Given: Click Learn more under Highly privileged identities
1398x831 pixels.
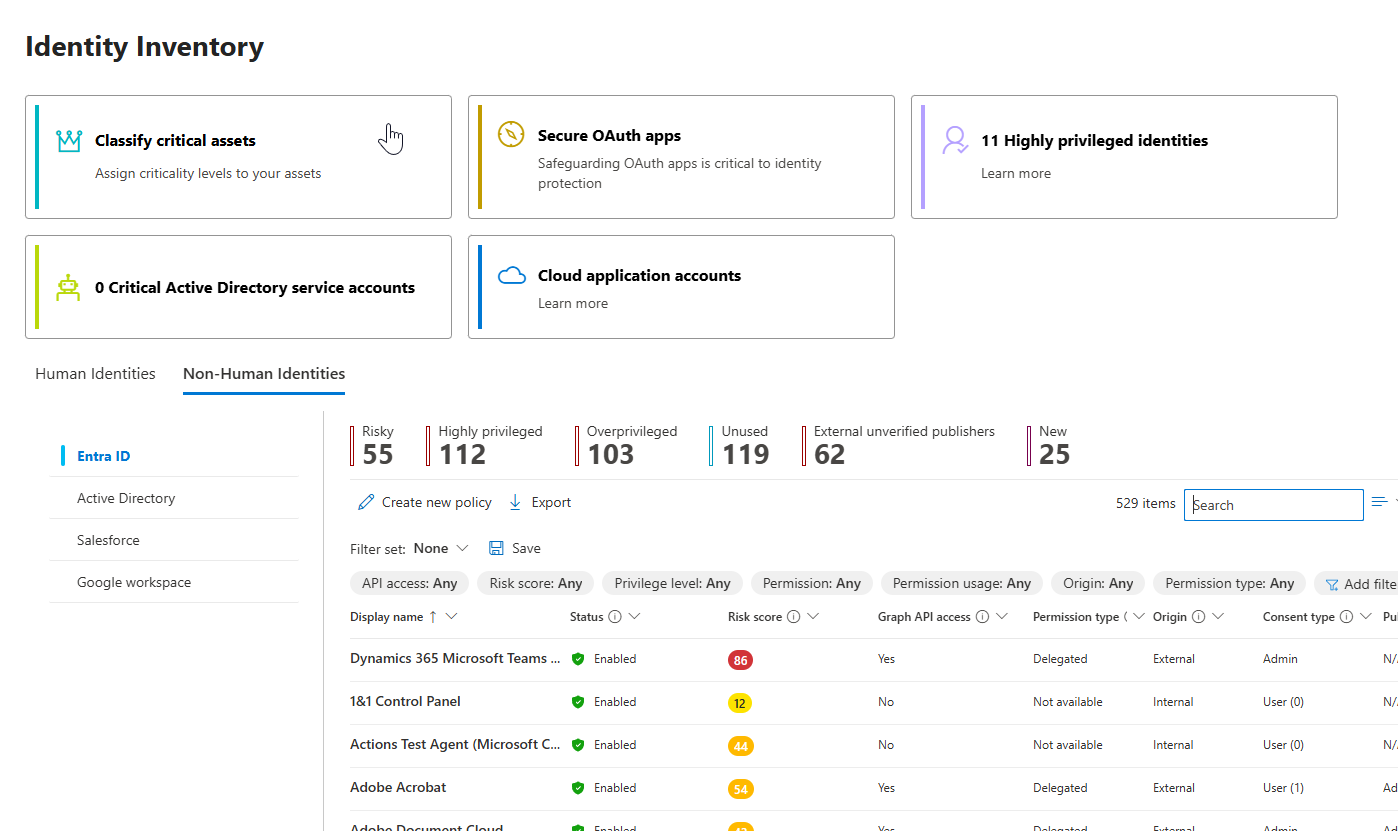Looking at the screenshot, I should 1016,173.
